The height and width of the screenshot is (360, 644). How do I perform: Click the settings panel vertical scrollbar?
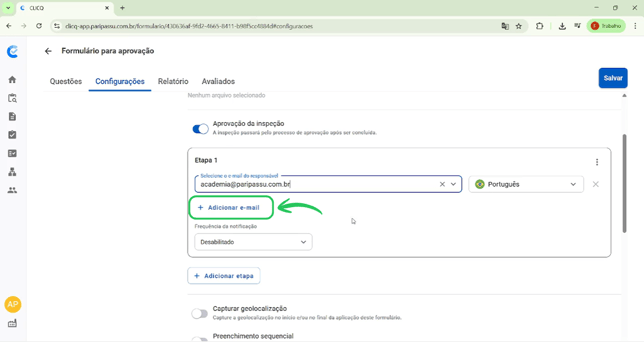pos(624,183)
